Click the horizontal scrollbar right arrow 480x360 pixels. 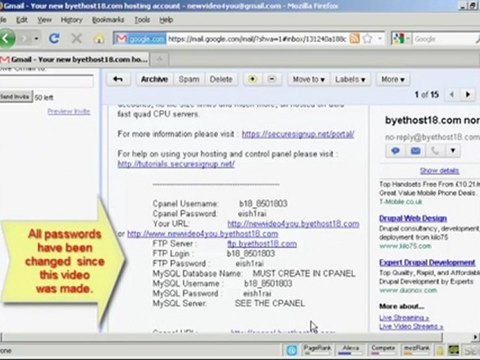pos(475,337)
